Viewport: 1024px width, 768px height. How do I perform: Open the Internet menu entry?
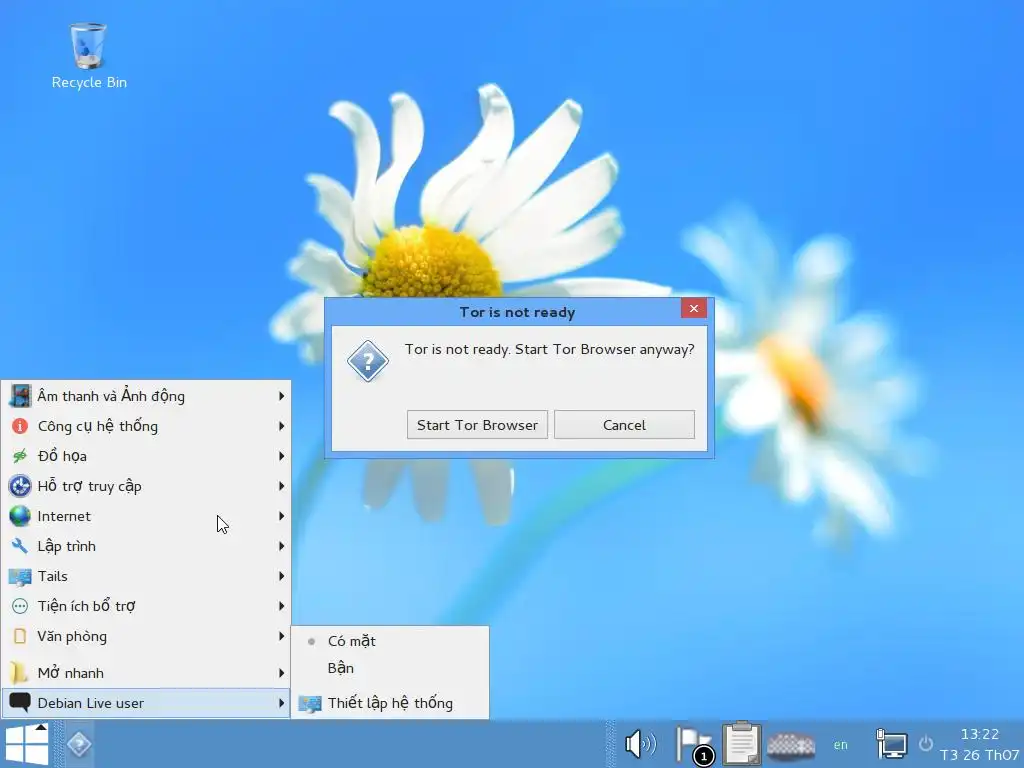click(x=146, y=516)
